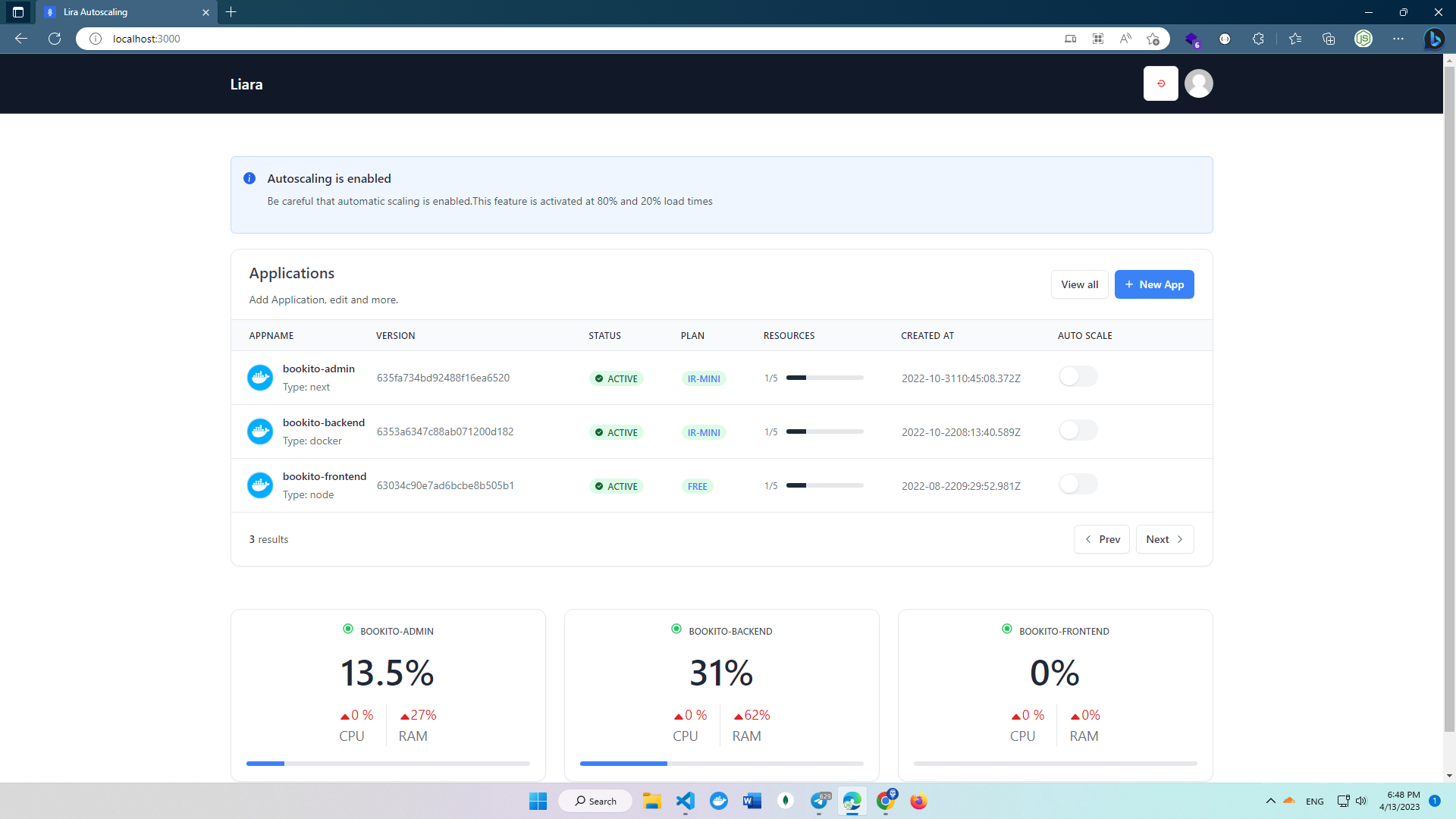Enable auto scale for bookito-admin
Image resolution: width=1456 pixels, height=819 pixels.
[1078, 377]
